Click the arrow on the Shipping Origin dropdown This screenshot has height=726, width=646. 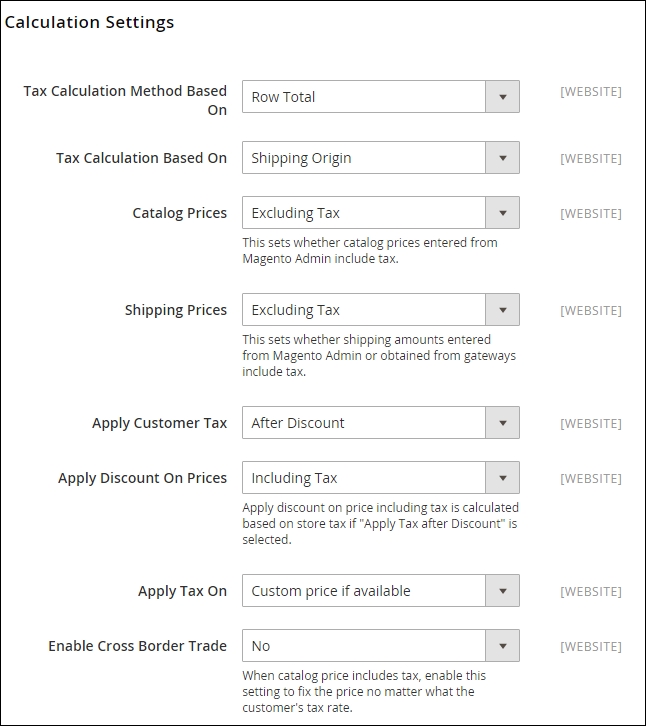coord(502,158)
